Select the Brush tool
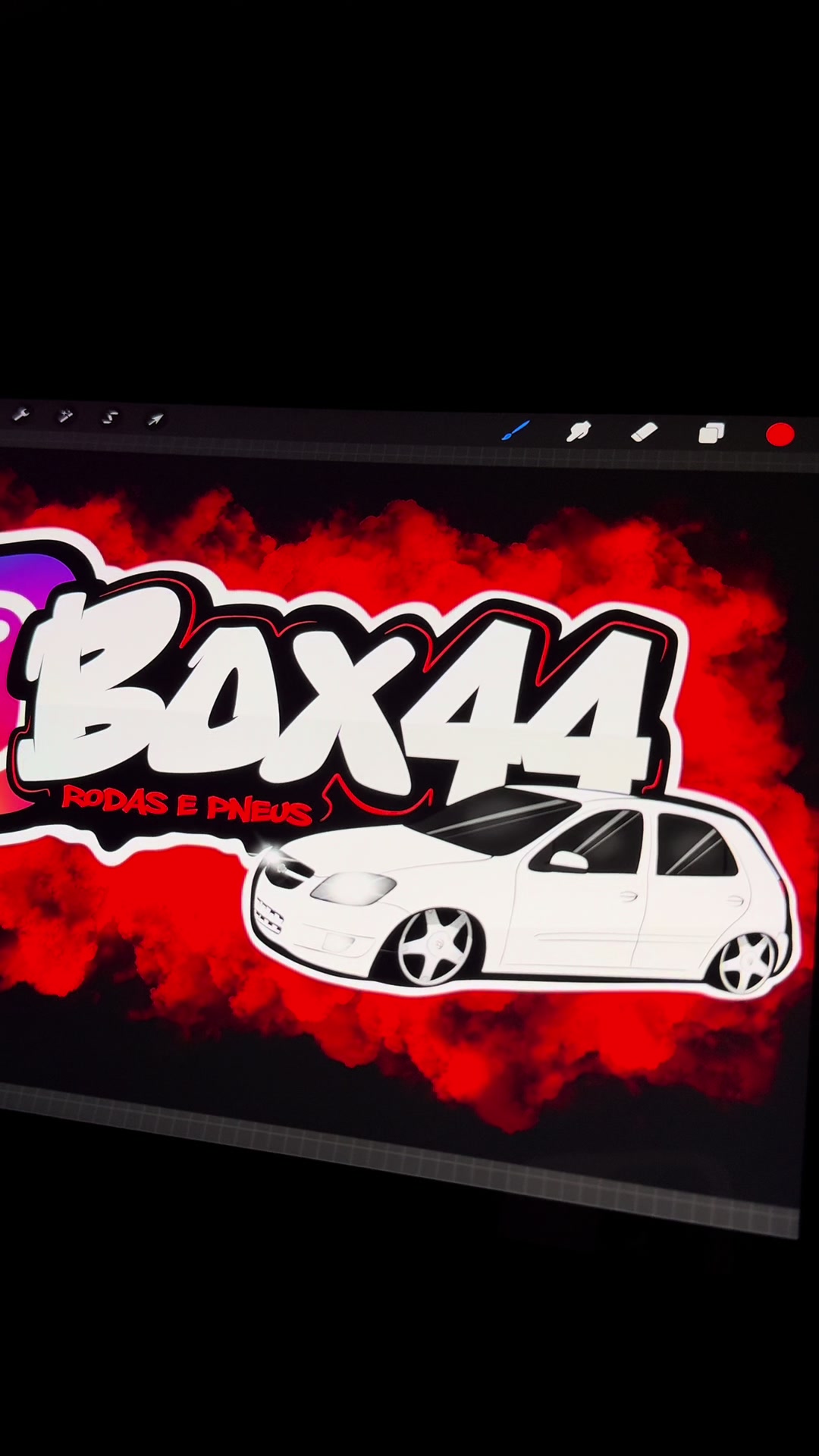Viewport: 819px width, 1456px height. click(x=516, y=431)
